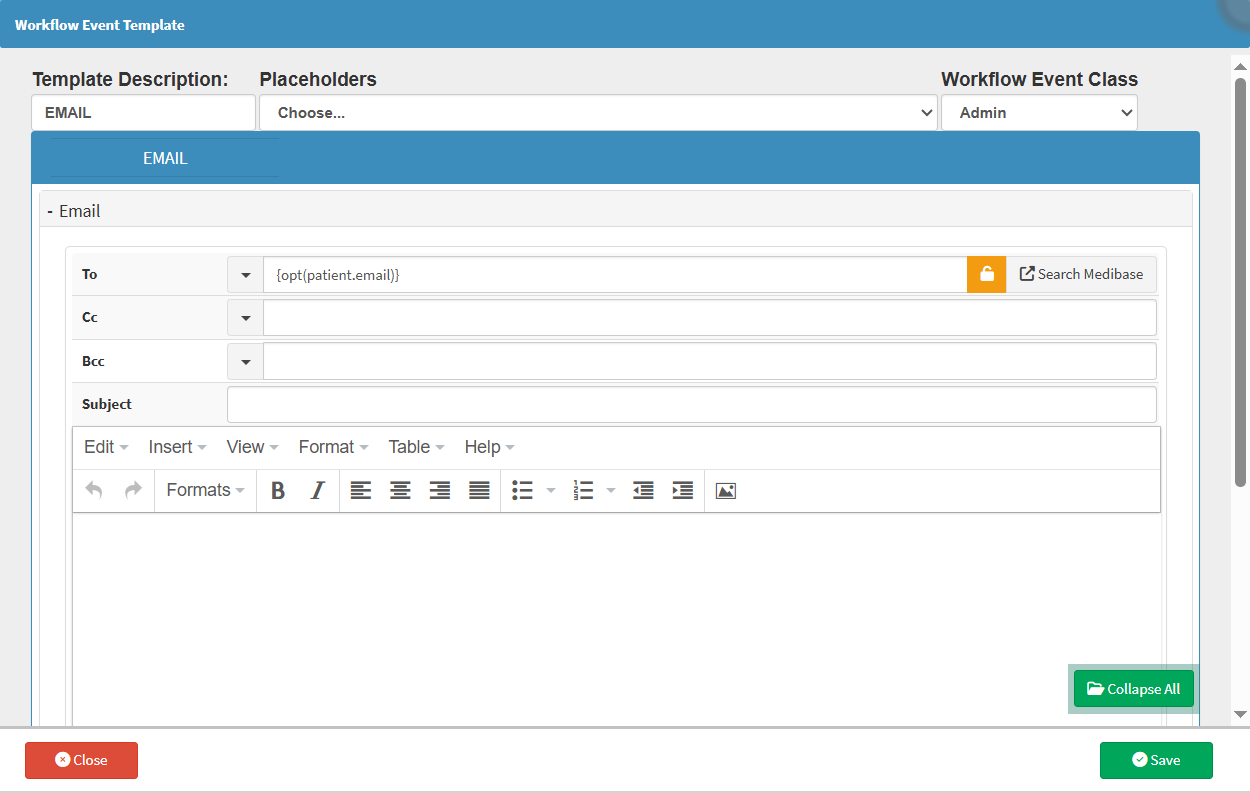Select the EMAIL tab
The image size is (1250, 793).
pos(165,158)
